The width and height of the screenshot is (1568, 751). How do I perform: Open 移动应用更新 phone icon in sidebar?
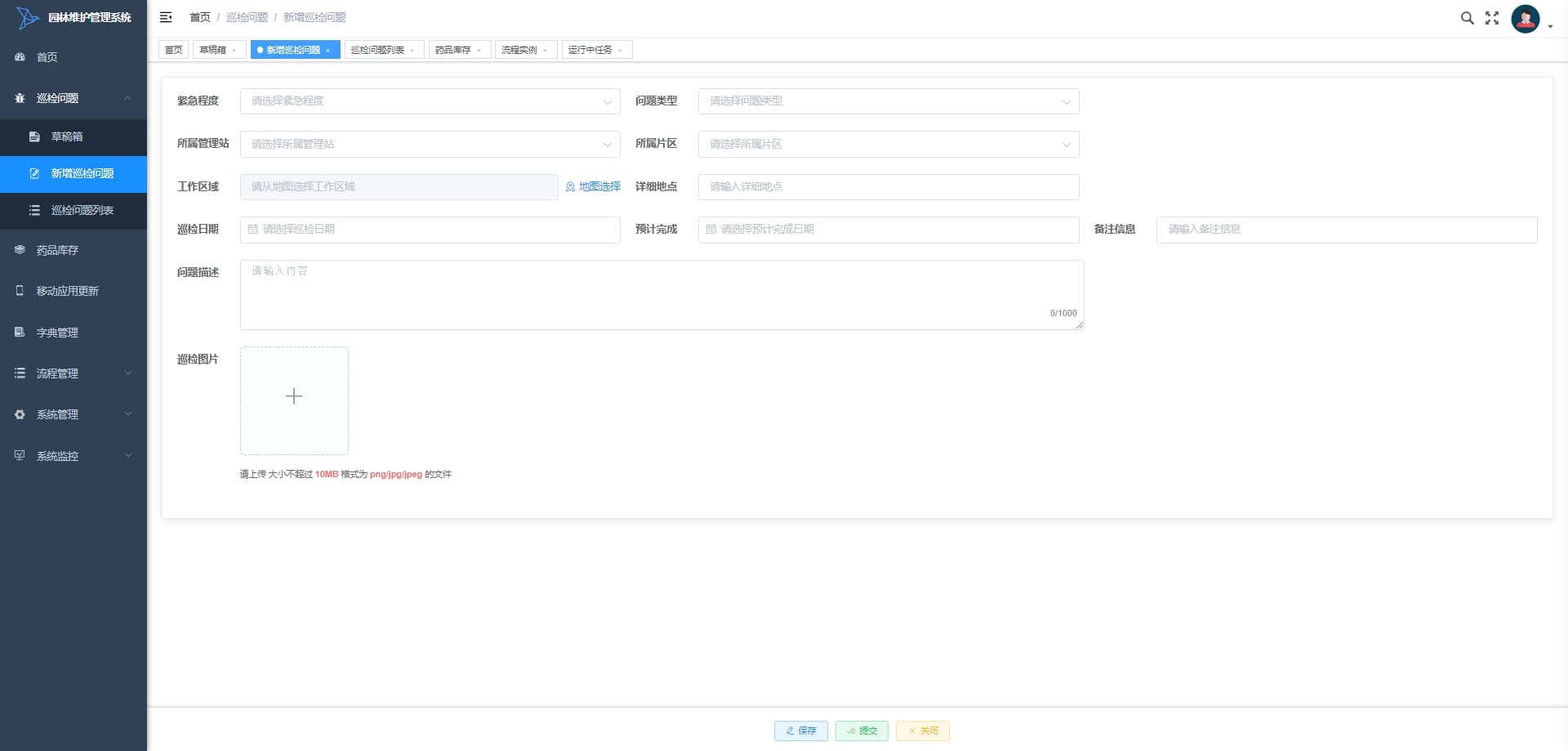(20, 291)
